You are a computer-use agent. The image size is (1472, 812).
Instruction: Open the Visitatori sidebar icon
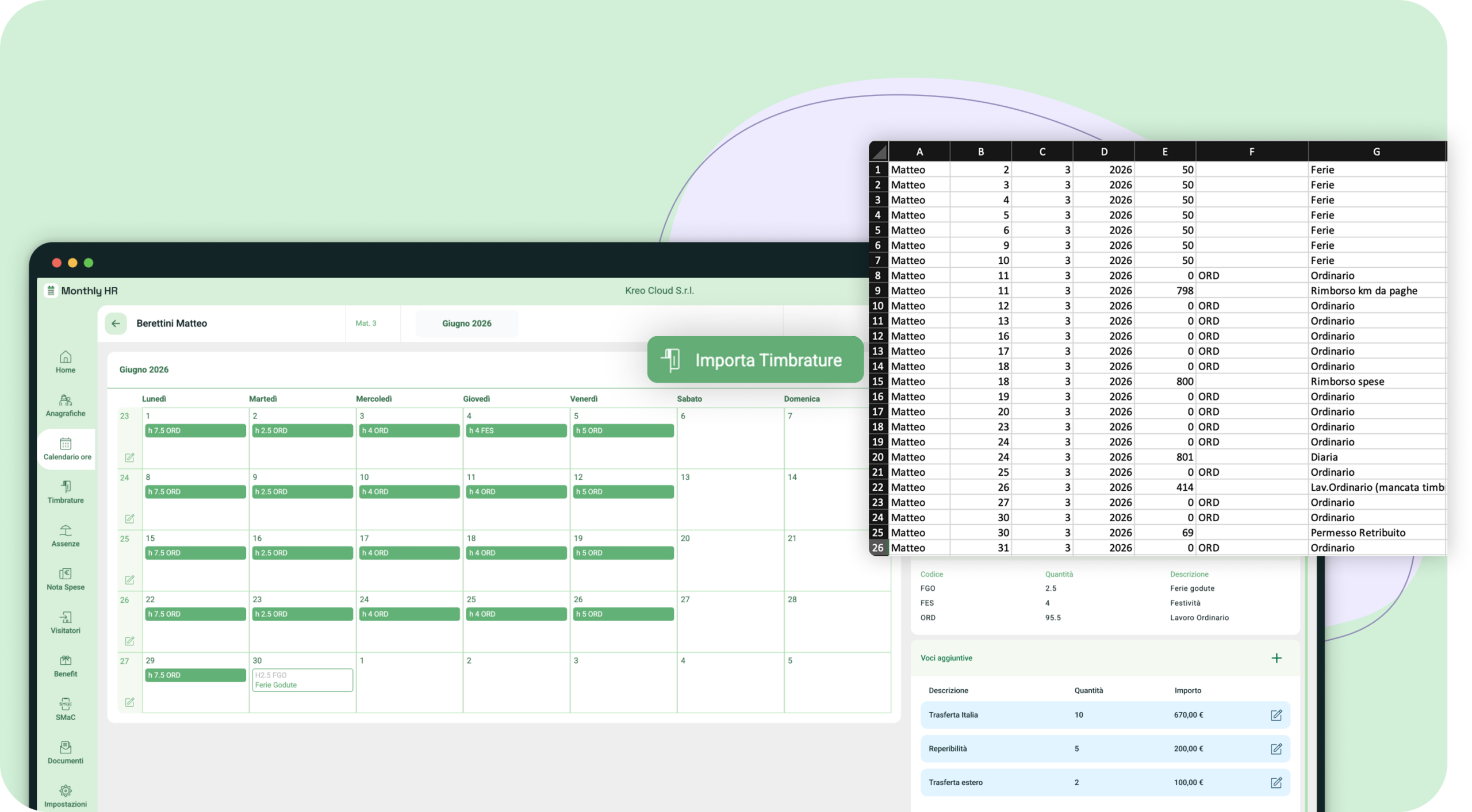(66, 623)
